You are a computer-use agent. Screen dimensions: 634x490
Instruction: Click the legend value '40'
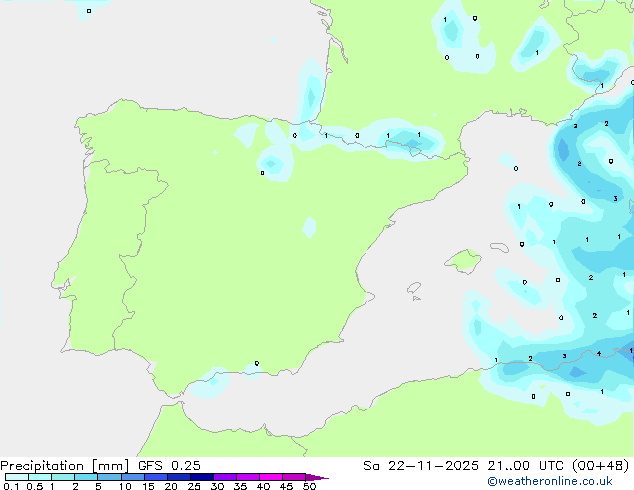tap(263, 486)
